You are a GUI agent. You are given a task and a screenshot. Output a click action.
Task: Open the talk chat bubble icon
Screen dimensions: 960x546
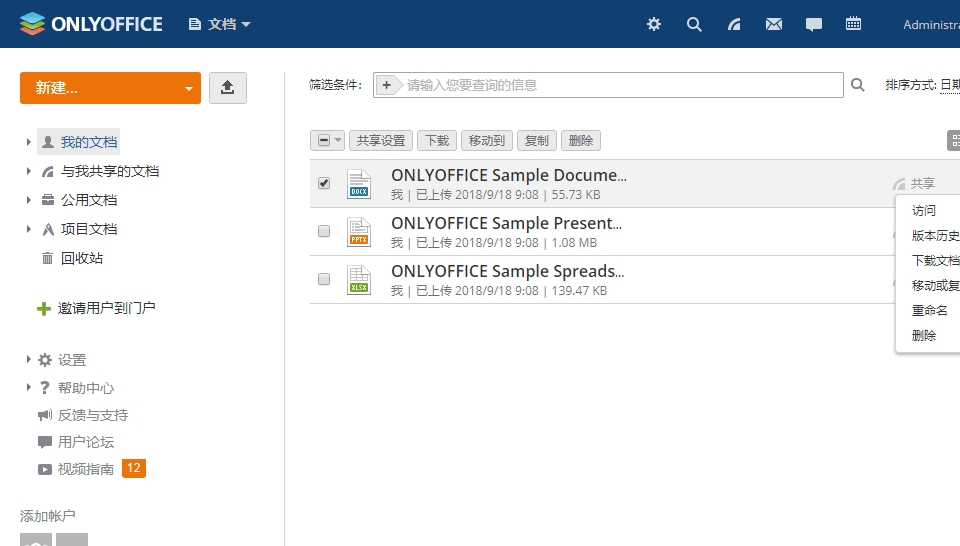click(814, 24)
